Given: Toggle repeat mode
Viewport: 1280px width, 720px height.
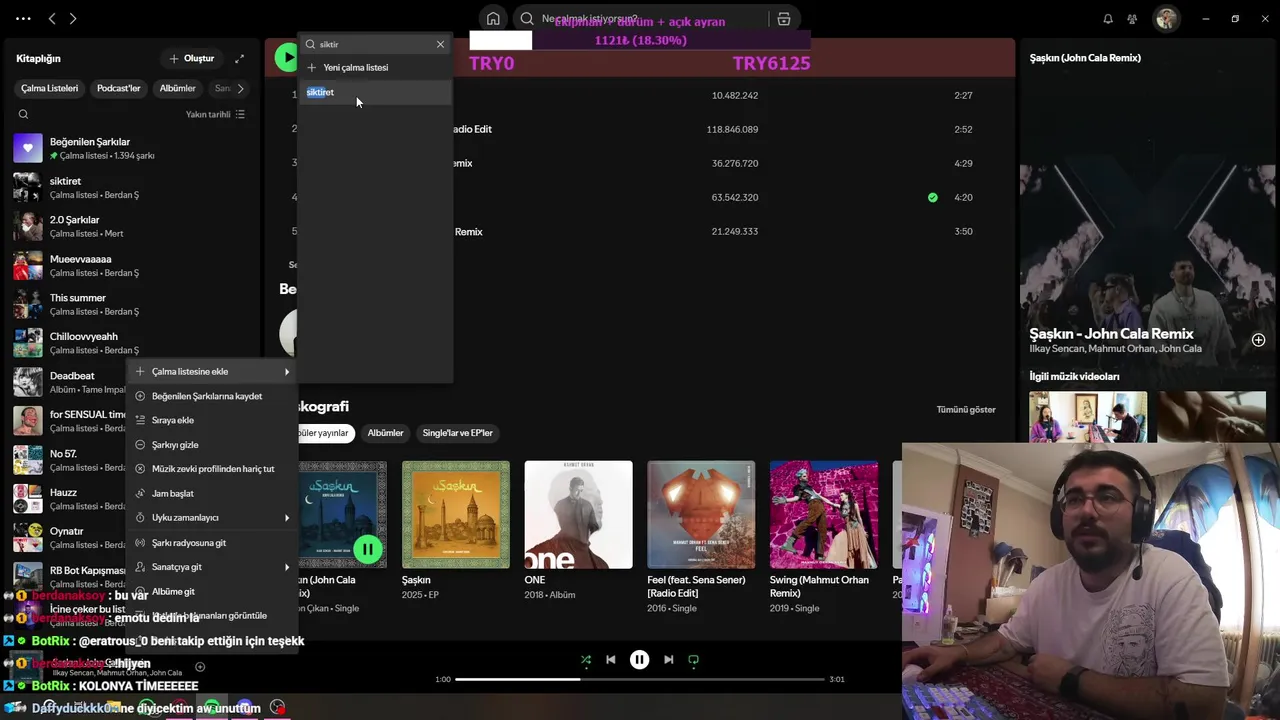Looking at the screenshot, I should point(693,660).
